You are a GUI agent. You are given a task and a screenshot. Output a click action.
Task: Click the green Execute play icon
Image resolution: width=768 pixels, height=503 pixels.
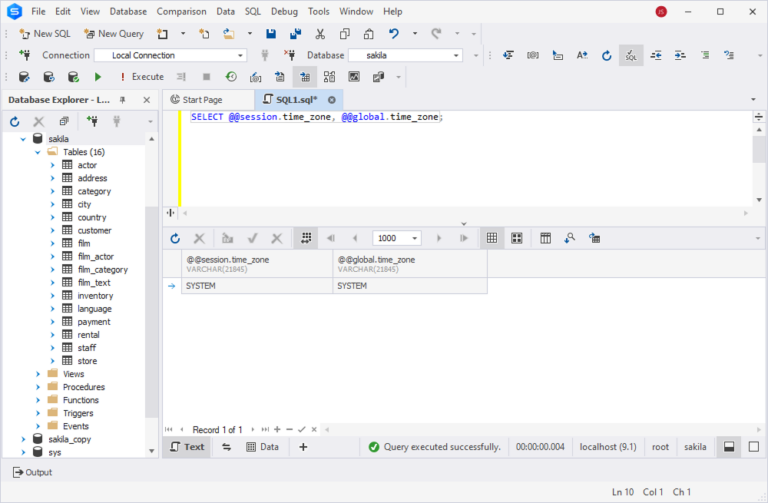click(x=98, y=76)
